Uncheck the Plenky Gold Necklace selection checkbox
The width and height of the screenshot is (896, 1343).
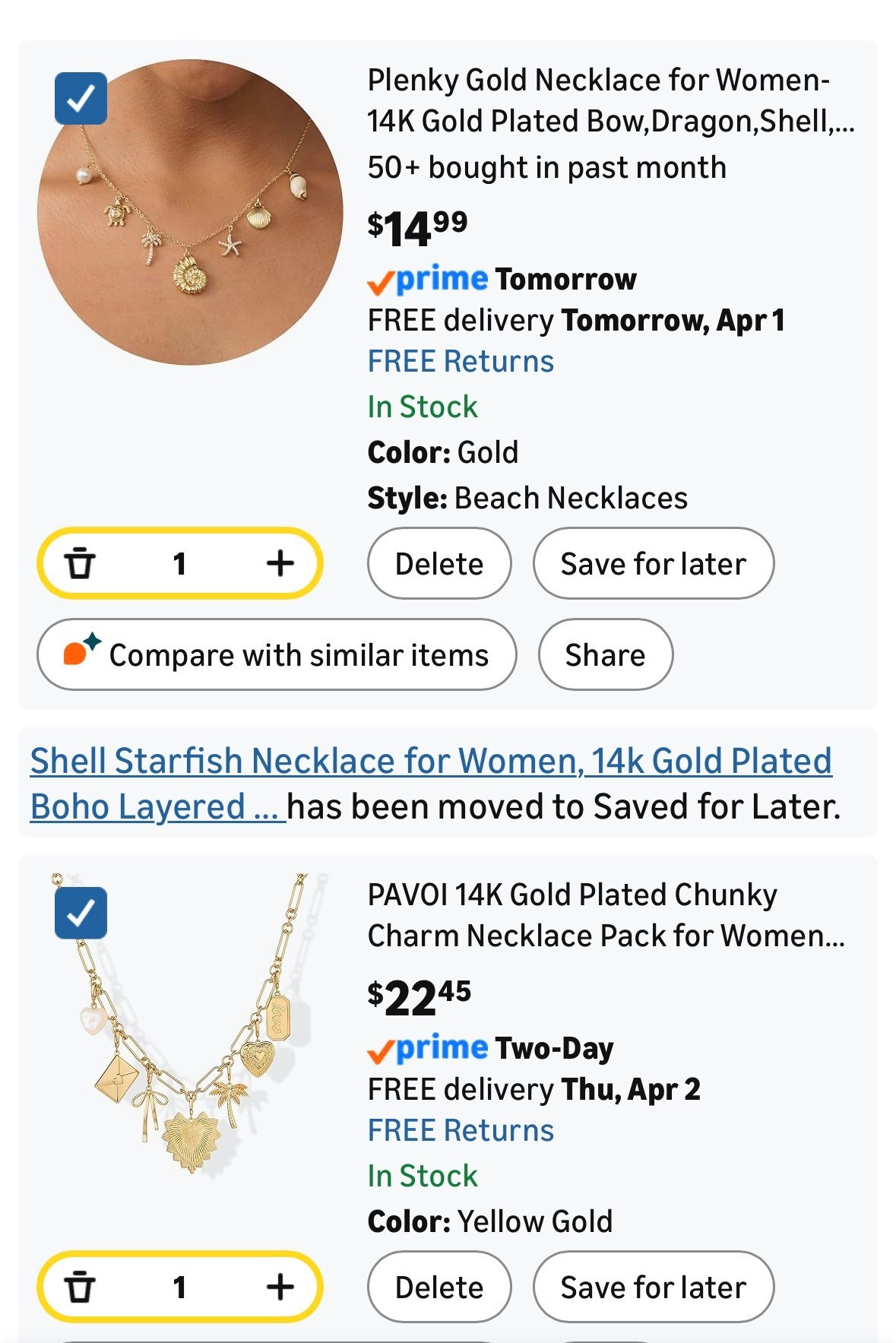coord(81,98)
